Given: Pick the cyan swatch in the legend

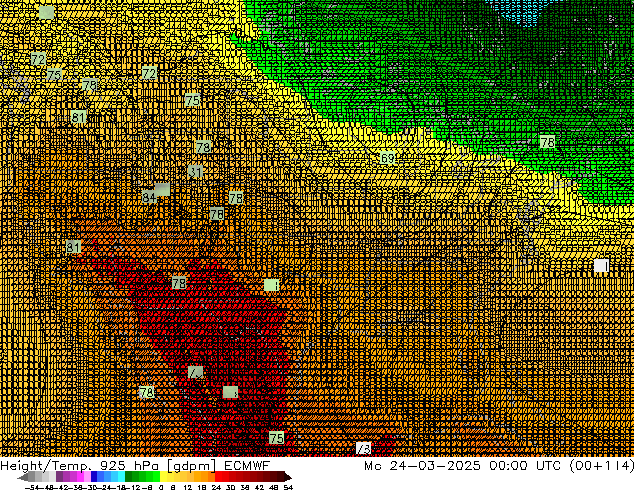Looking at the screenshot, I should tap(121, 476).
